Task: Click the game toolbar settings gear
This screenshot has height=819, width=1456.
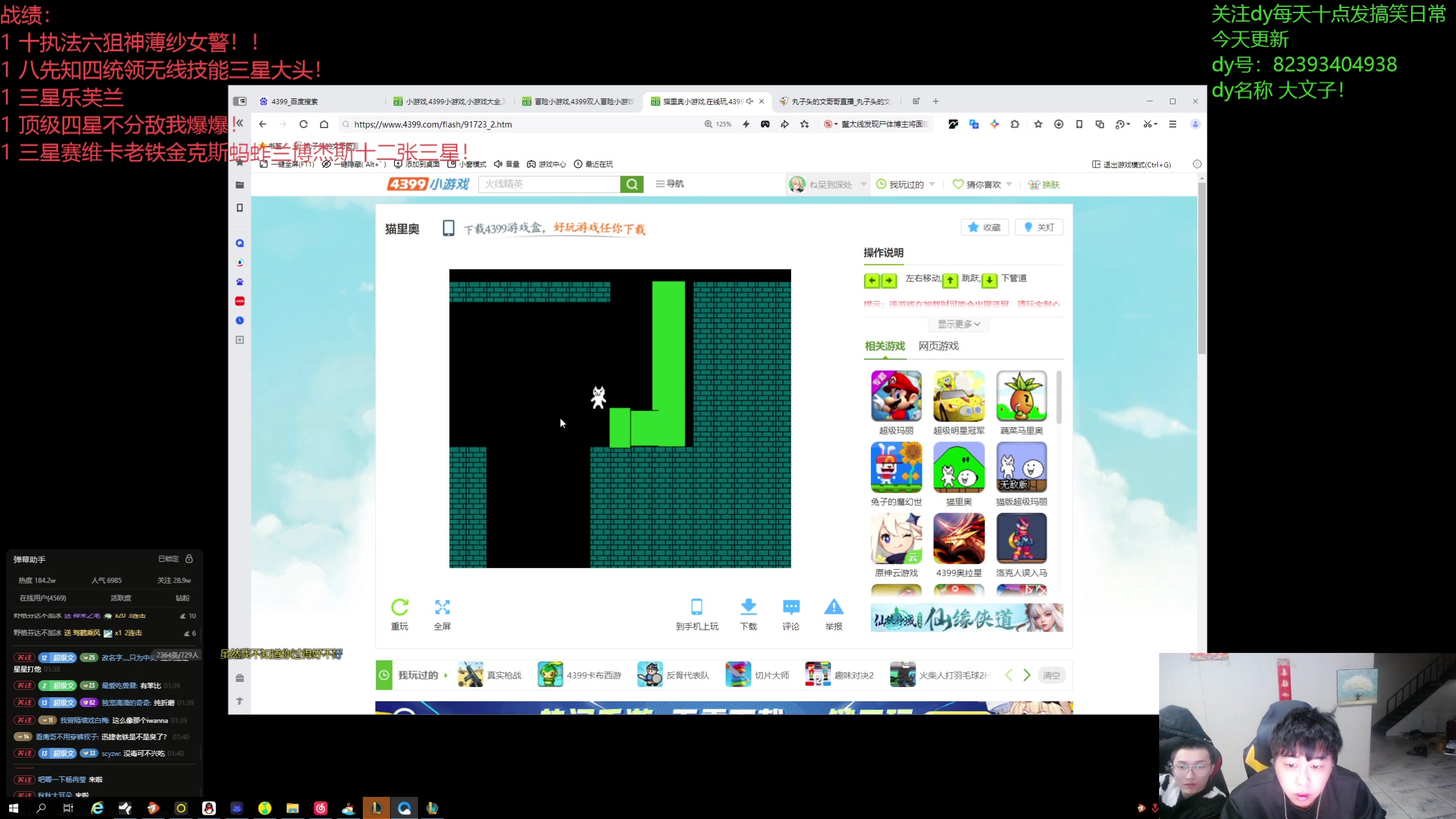Action: tap(1197, 164)
